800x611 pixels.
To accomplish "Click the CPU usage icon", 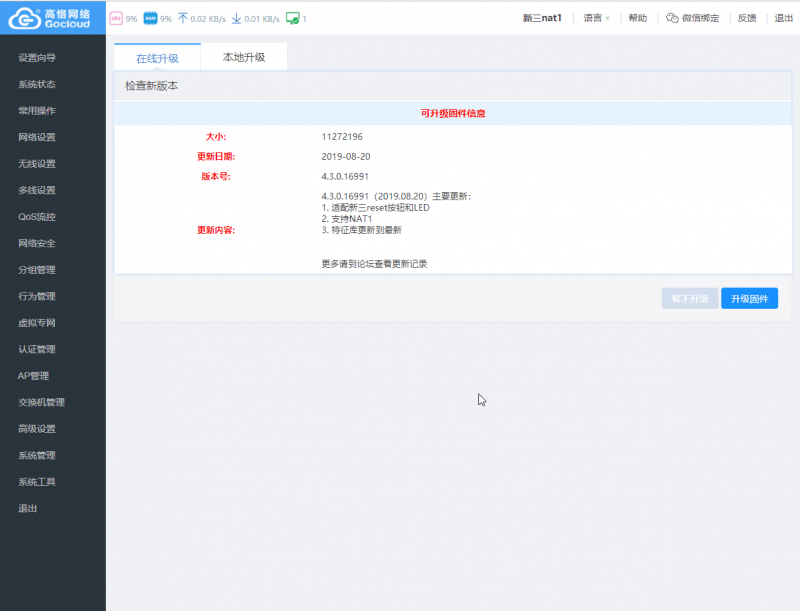I will [x=116, y=18].
